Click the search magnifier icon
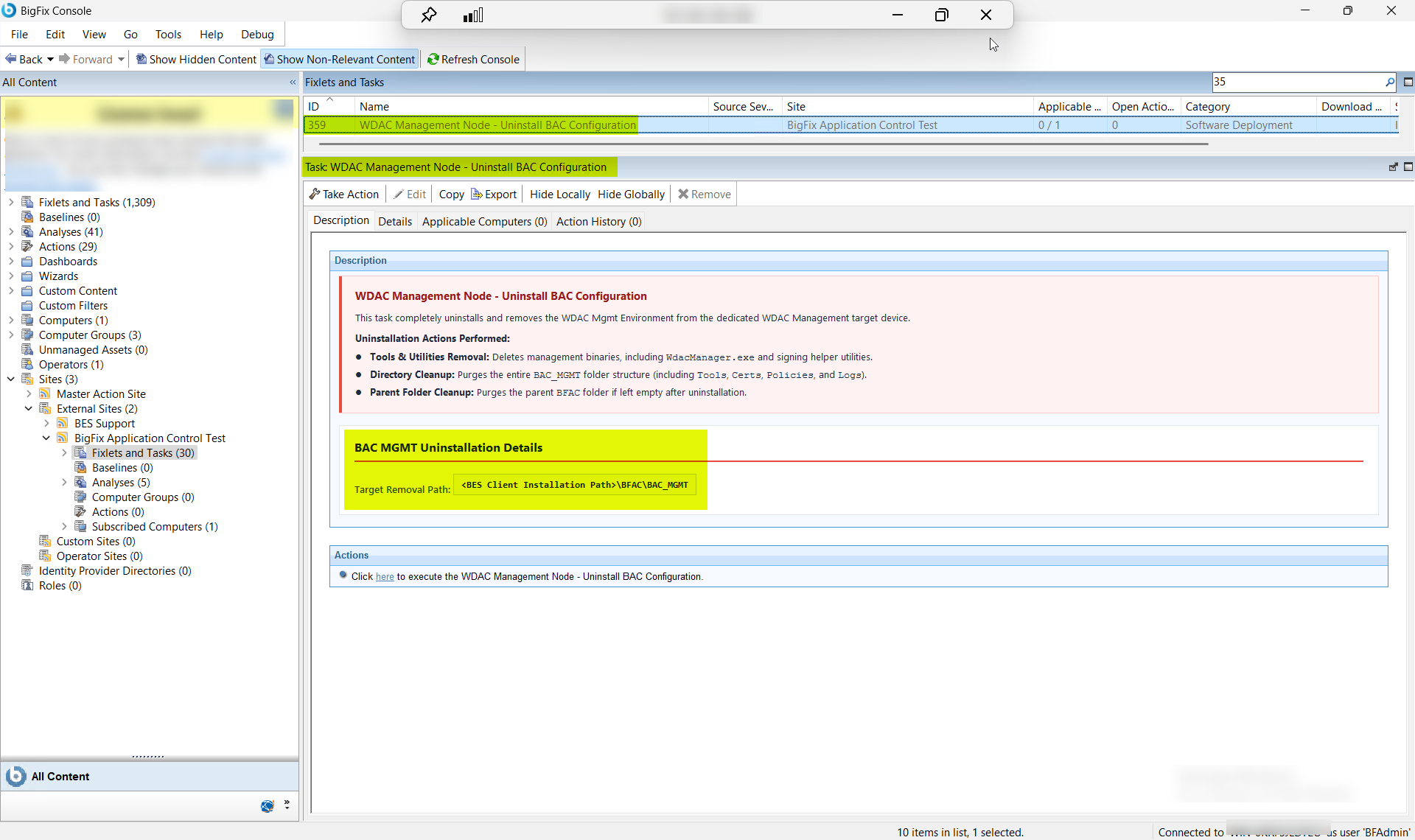1415x840 pixels. click(1390, 82)
